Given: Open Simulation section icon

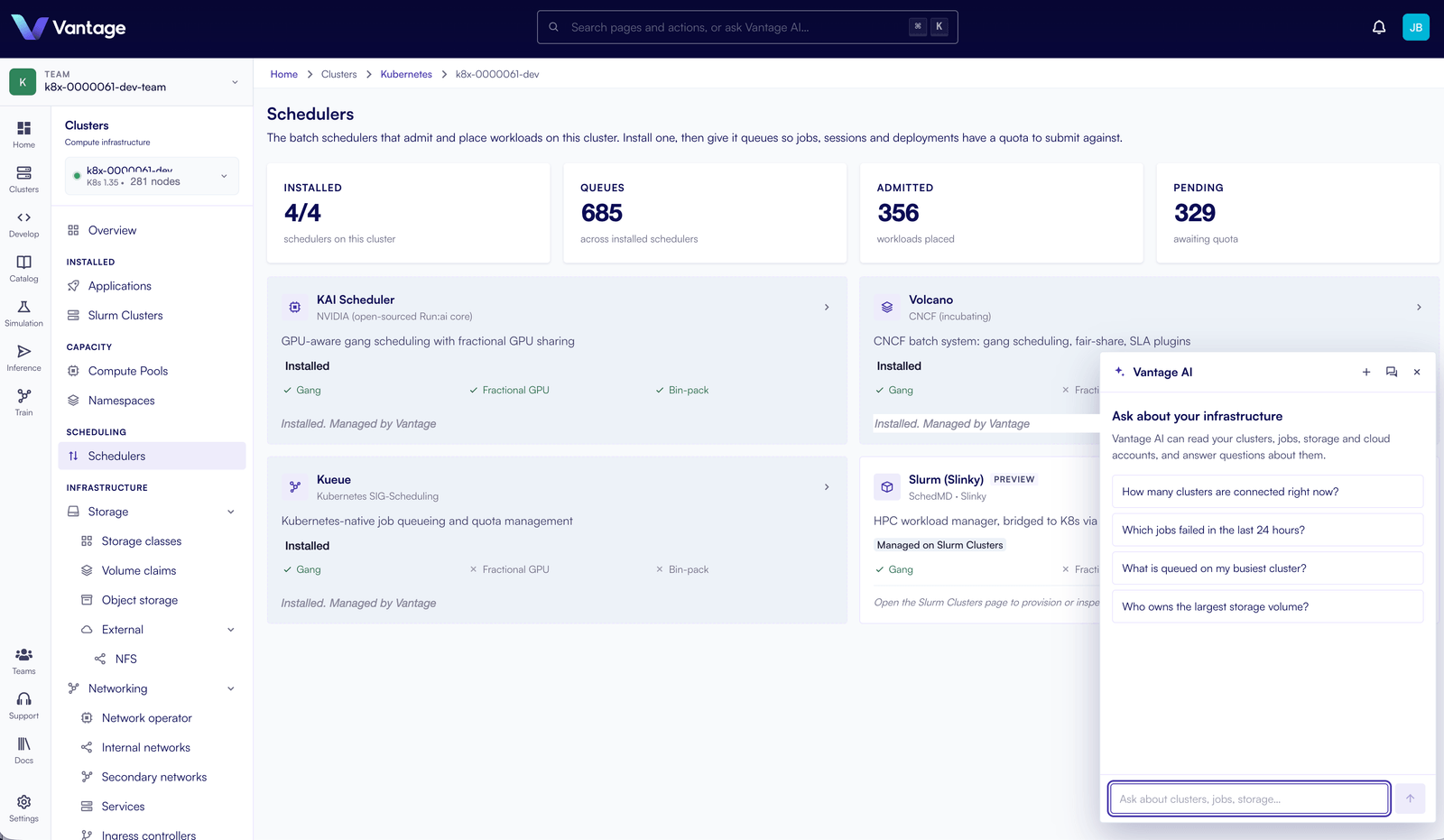Looking at the screenshot, I should (x=24, y=313).
